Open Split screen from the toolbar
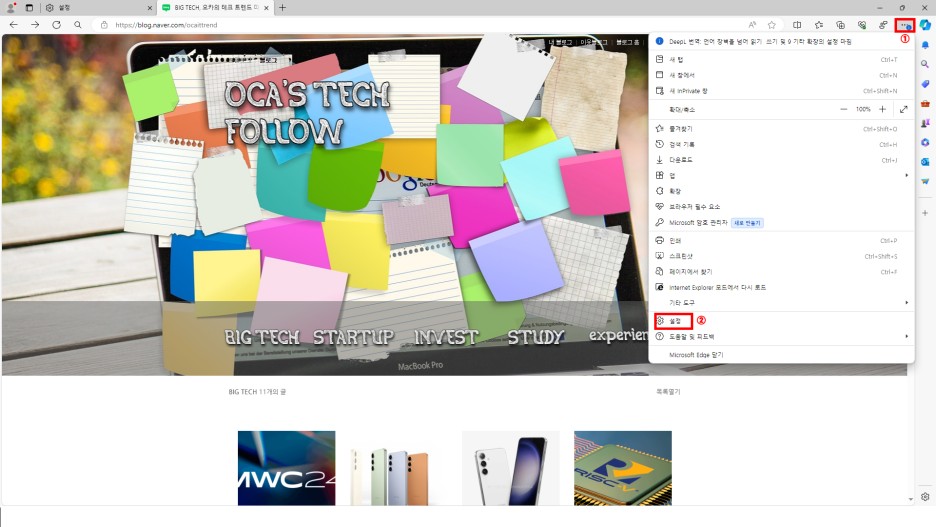Screen dimensions: 936x527 pyautogui.click(x=797, y=25)
